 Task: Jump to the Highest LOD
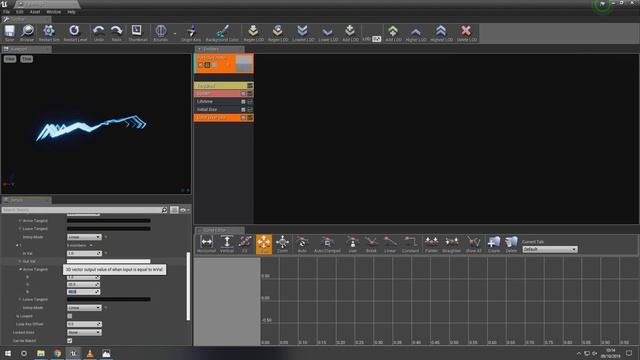pyautogui.click(x=441, y=33)
